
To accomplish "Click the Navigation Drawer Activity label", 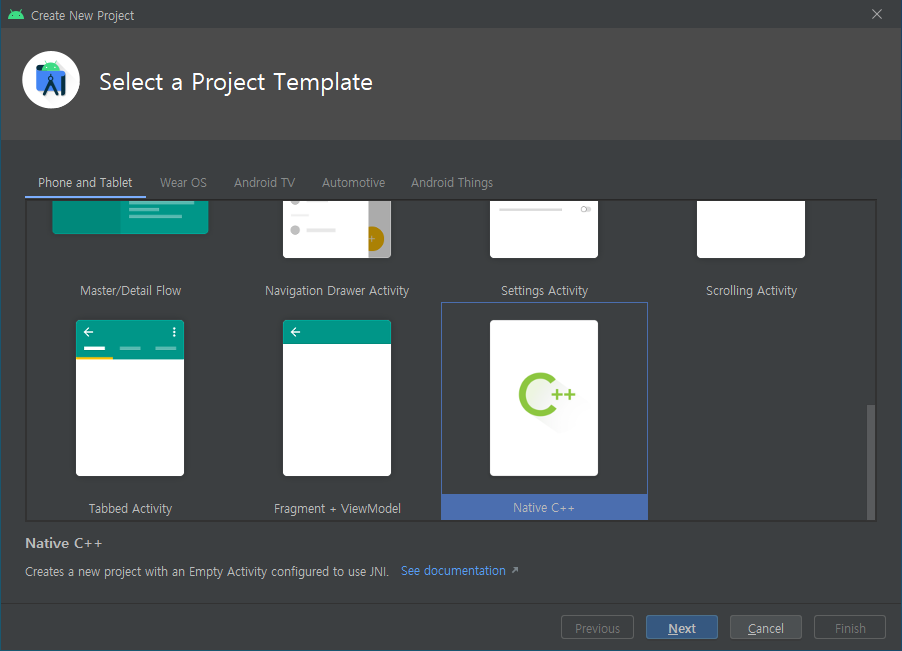I will [337, 290].
